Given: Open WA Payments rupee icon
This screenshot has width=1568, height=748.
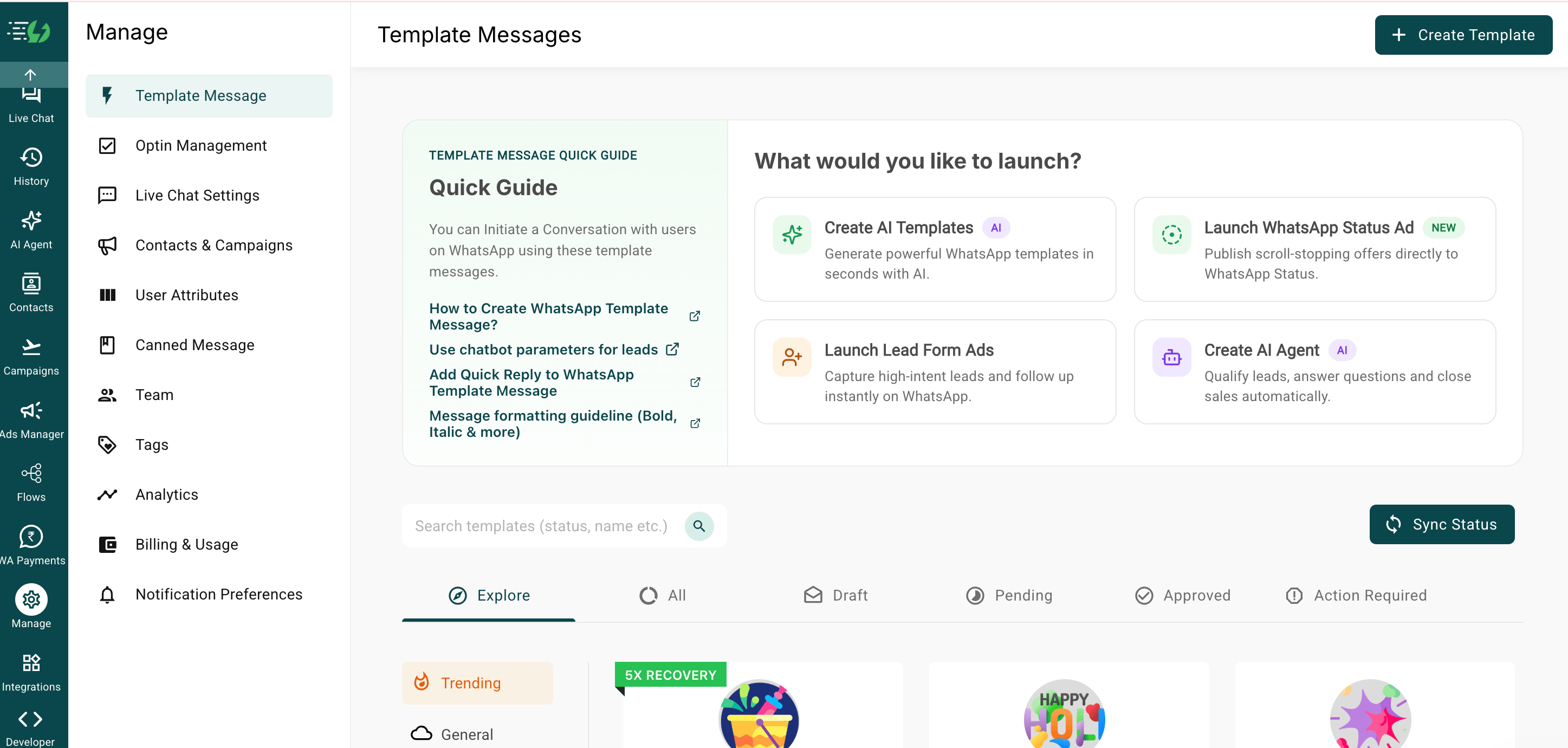Looking at the screenshot, I should [31, 536].
